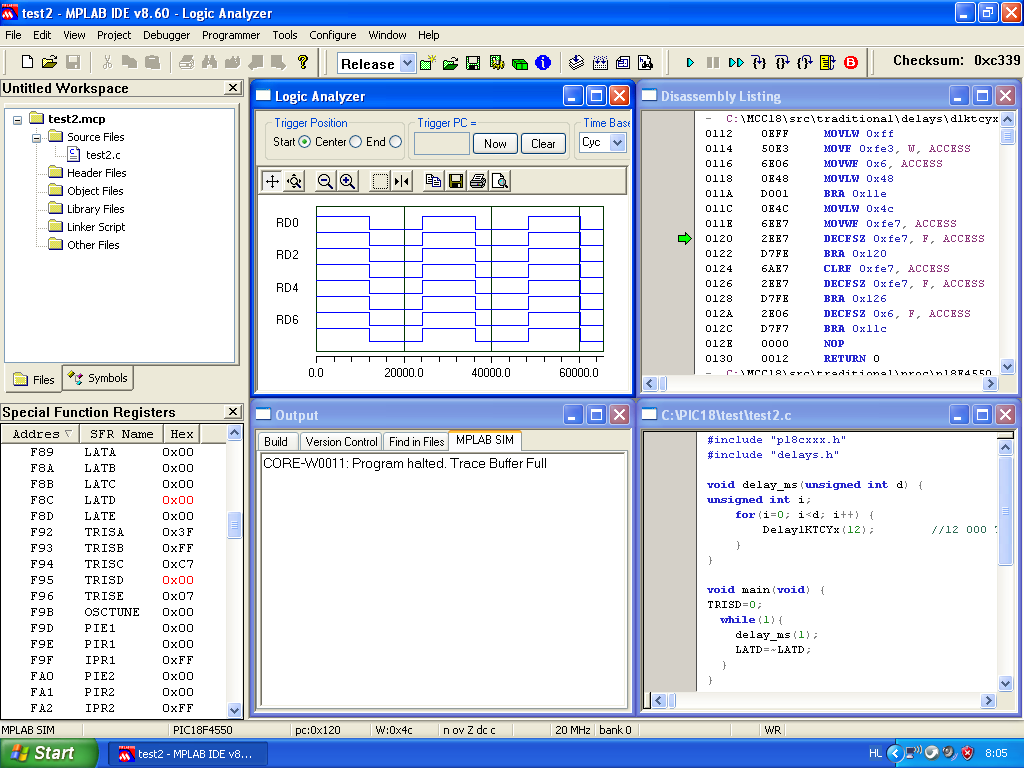Open the Debugger menu
This screenshot has width=1024, height=768.
click(166, 35)
